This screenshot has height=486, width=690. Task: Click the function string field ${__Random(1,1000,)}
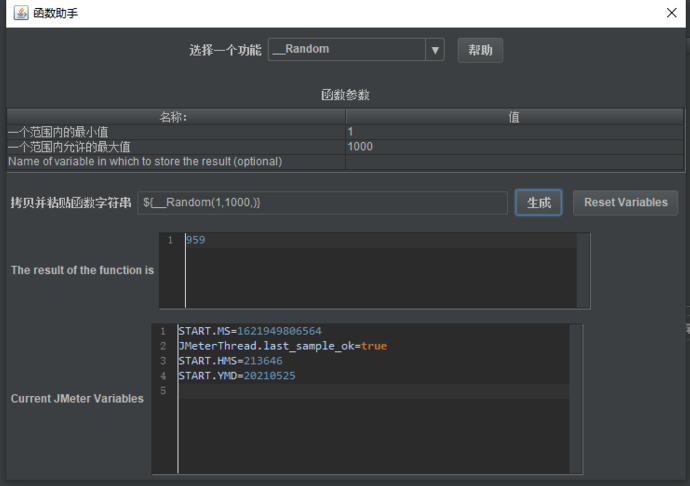click(323, 202)
